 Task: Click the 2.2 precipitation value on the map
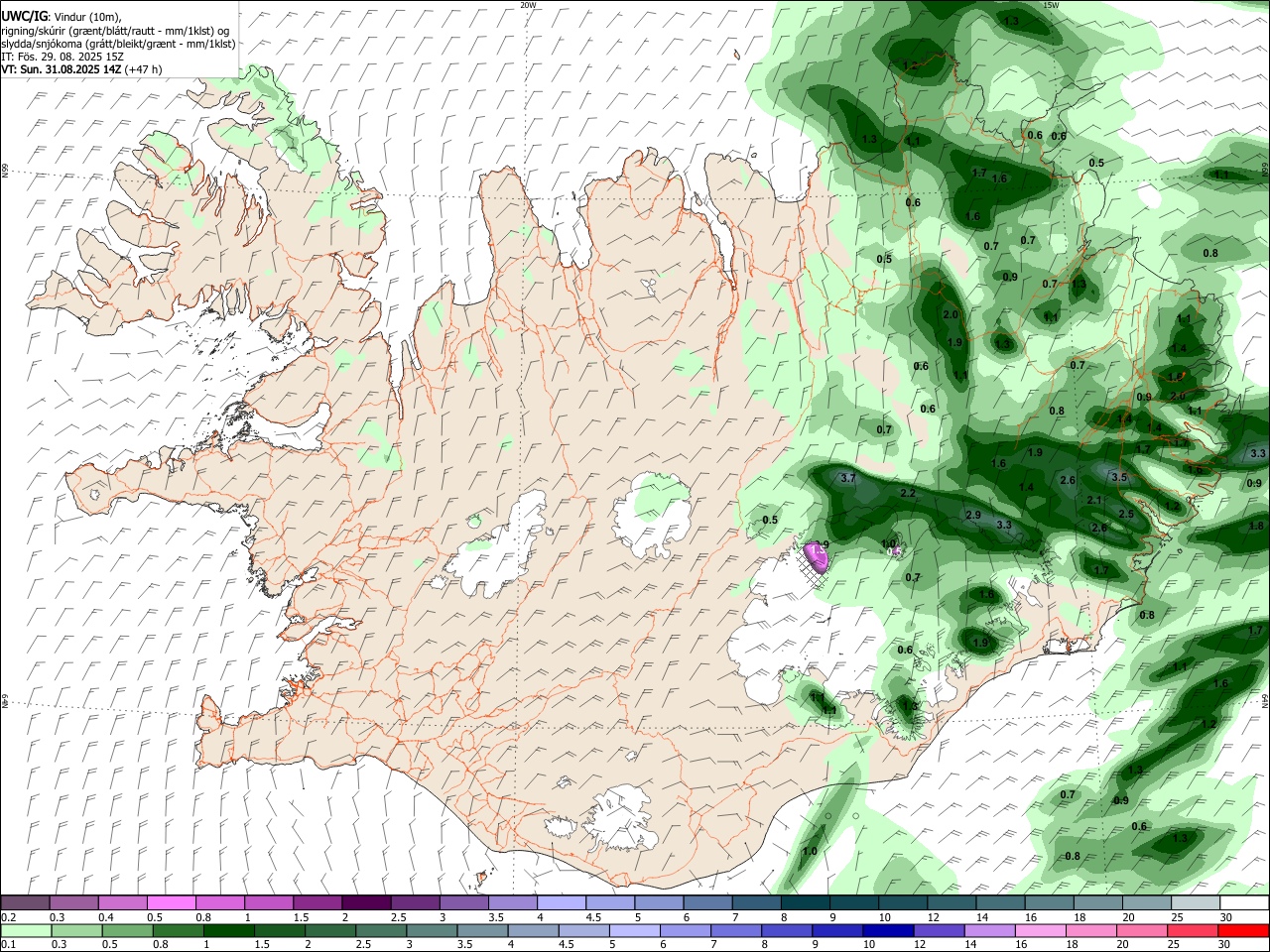pos(908,493)
